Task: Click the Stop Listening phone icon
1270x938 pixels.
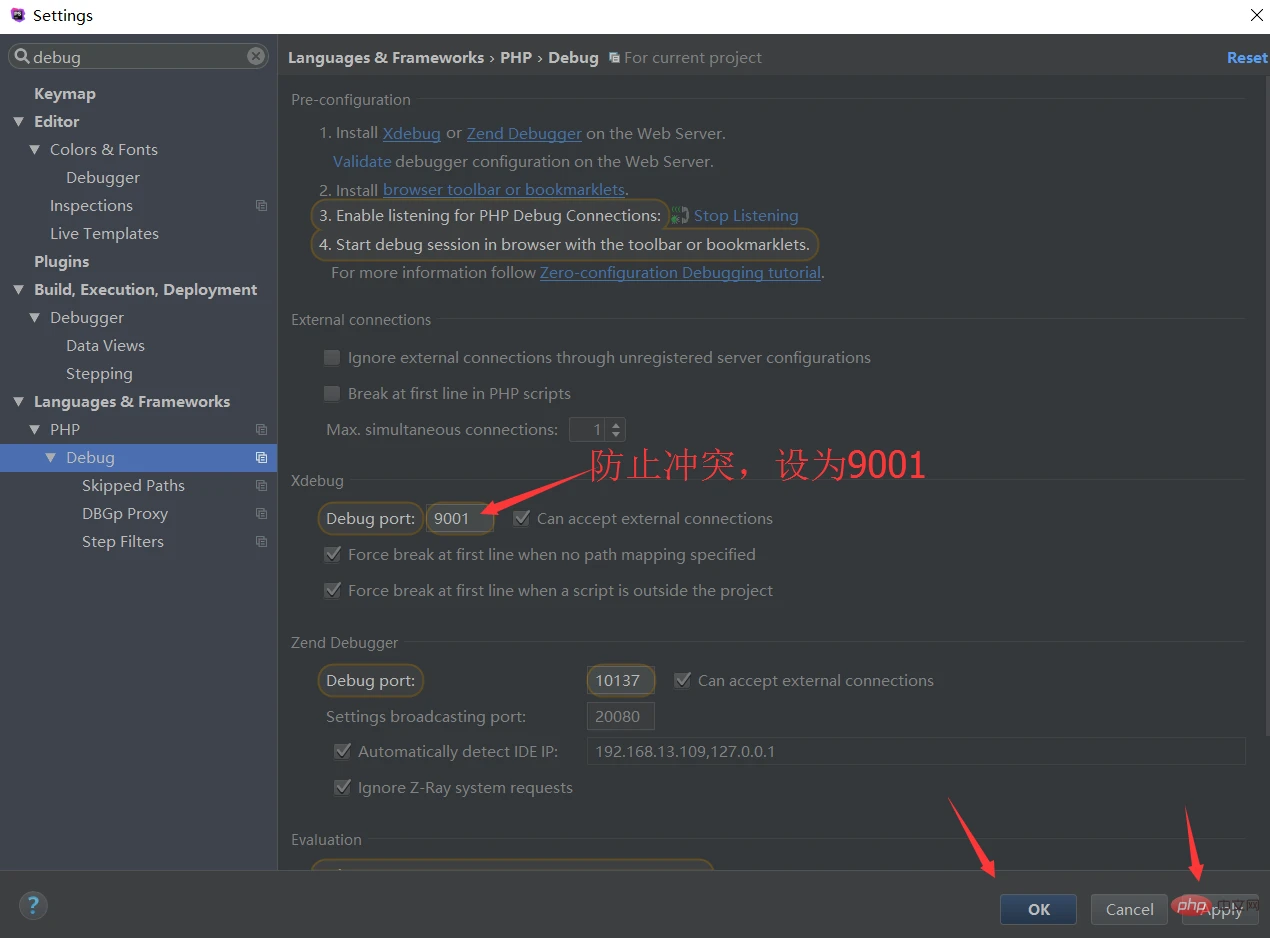Action: coord(679,215)
